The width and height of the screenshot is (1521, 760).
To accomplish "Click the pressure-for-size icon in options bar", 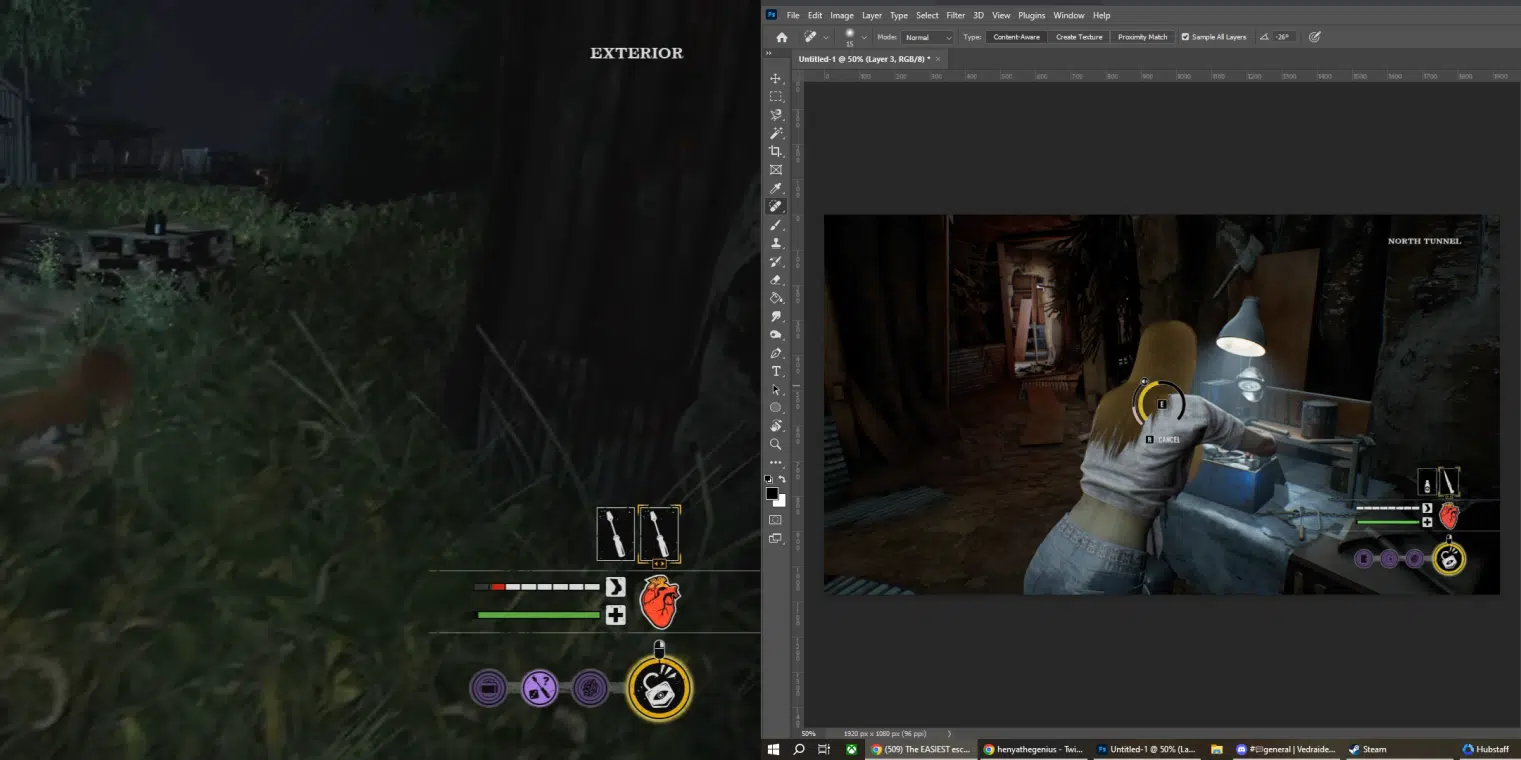I will [1314, 37].
